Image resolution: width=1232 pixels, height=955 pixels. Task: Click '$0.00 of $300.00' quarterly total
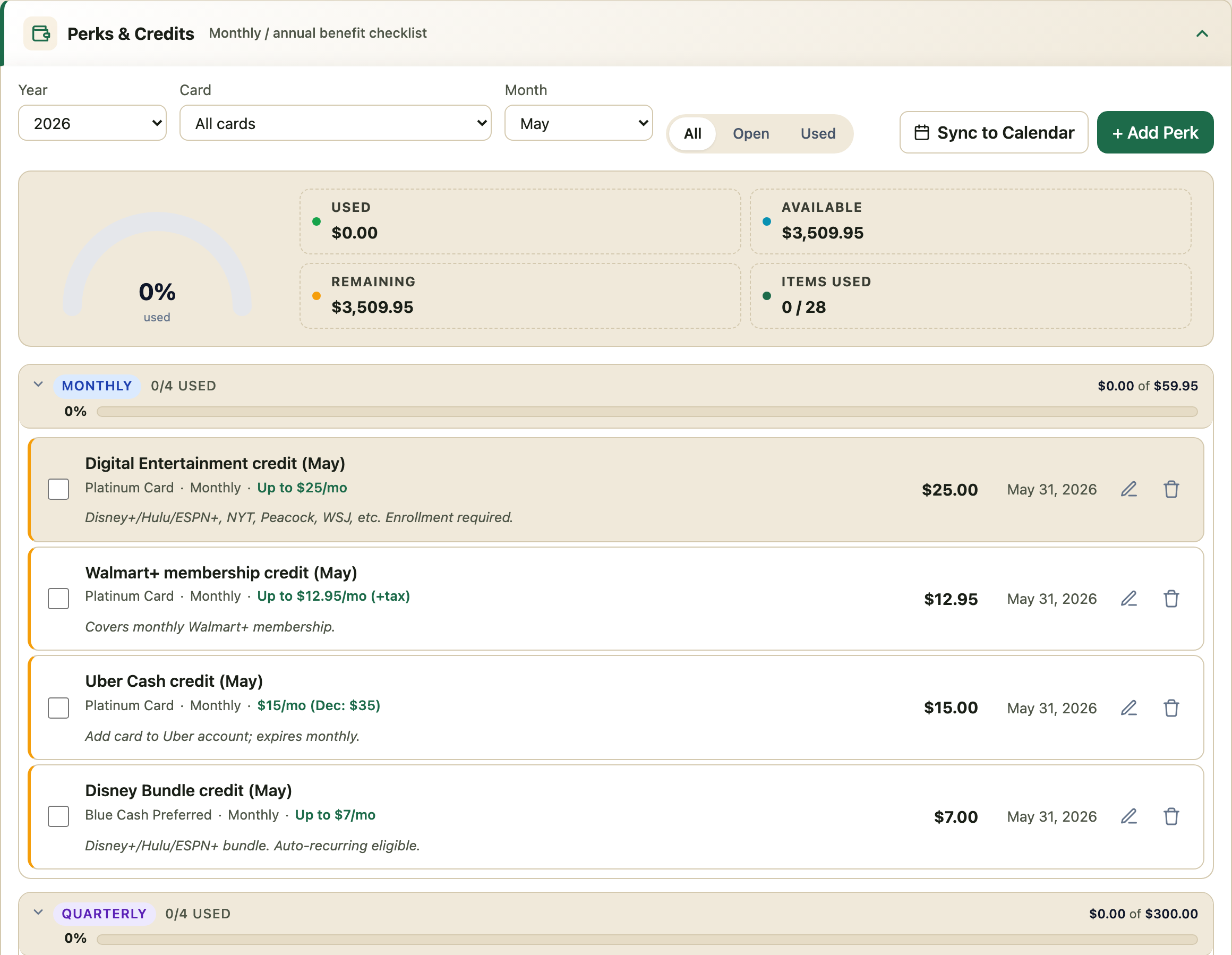(1143, 914)
